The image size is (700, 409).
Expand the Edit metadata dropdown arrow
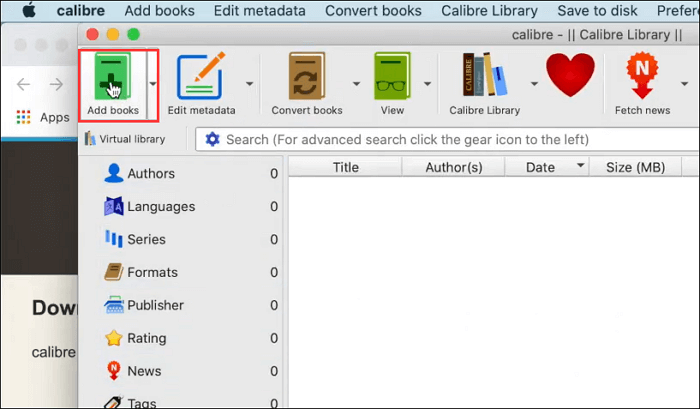[250, 83]
